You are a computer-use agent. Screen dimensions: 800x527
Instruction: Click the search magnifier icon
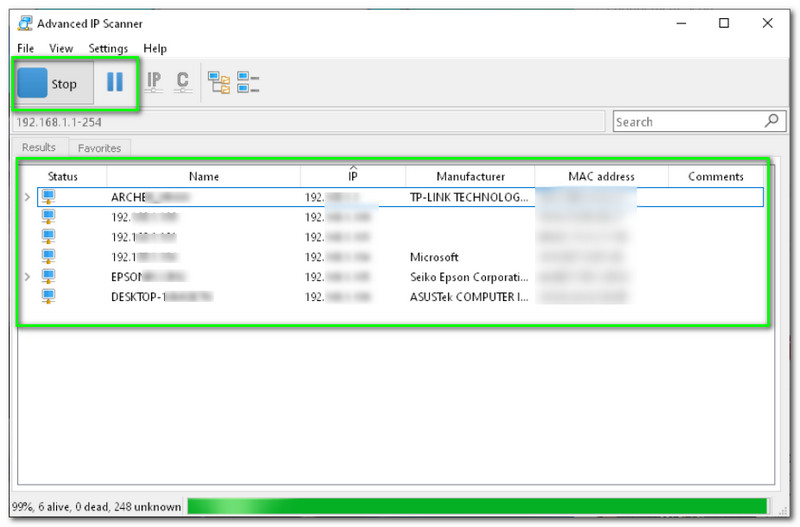pyautogui.click(x=772, y=121)
